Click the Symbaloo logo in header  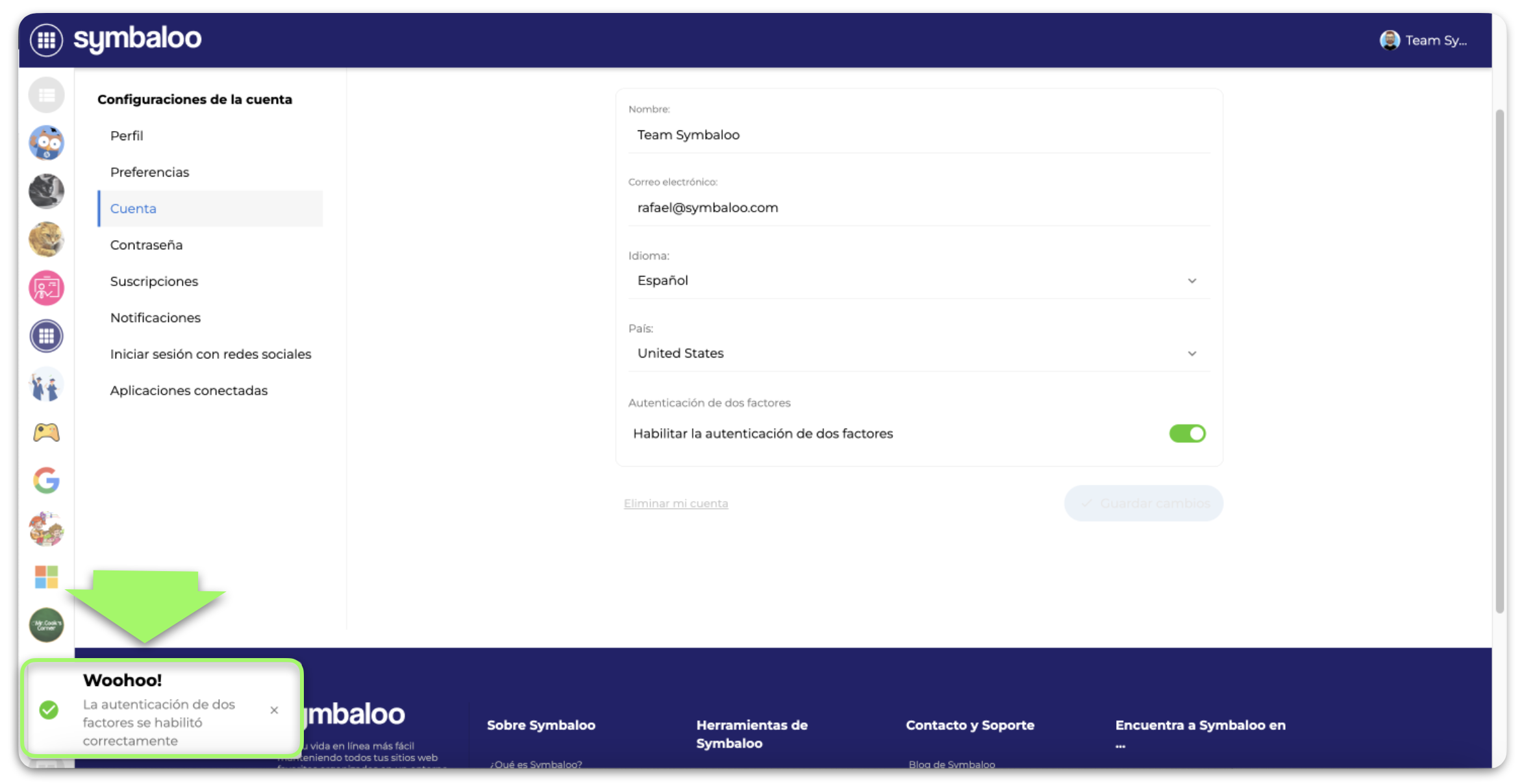(x=138, y=40)
